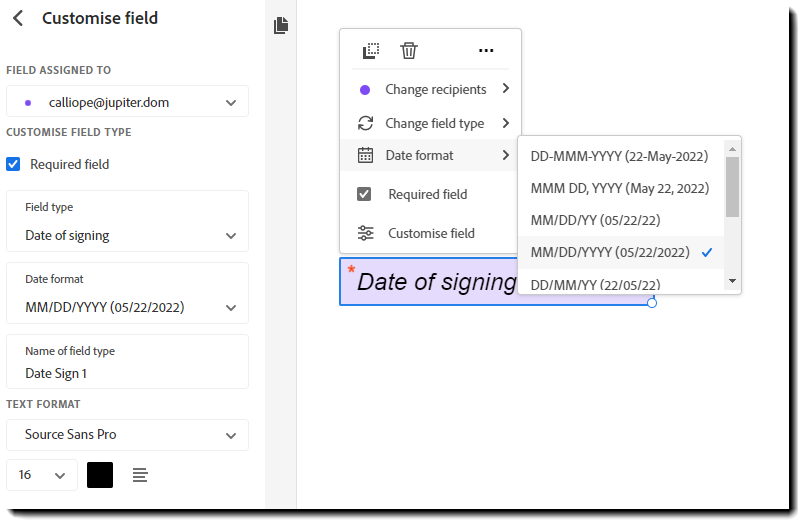The height and width of the screenshot is (521, 798).
Task: Choose MM/DD/YY (05/22/22) format option
Action: tap(595, 220)
